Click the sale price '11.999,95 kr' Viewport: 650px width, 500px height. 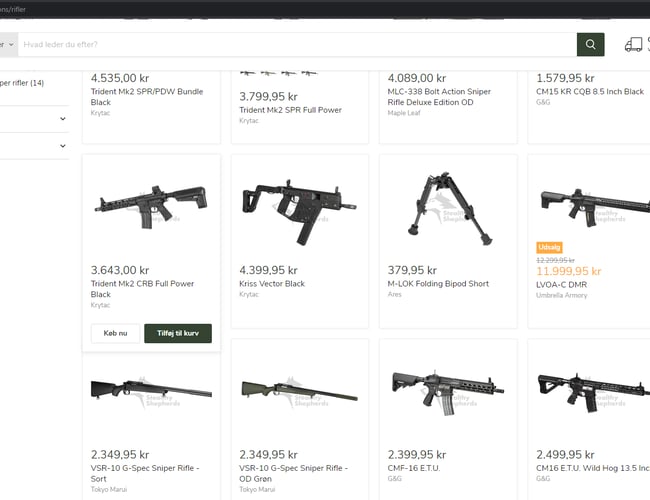click(568, 271)
